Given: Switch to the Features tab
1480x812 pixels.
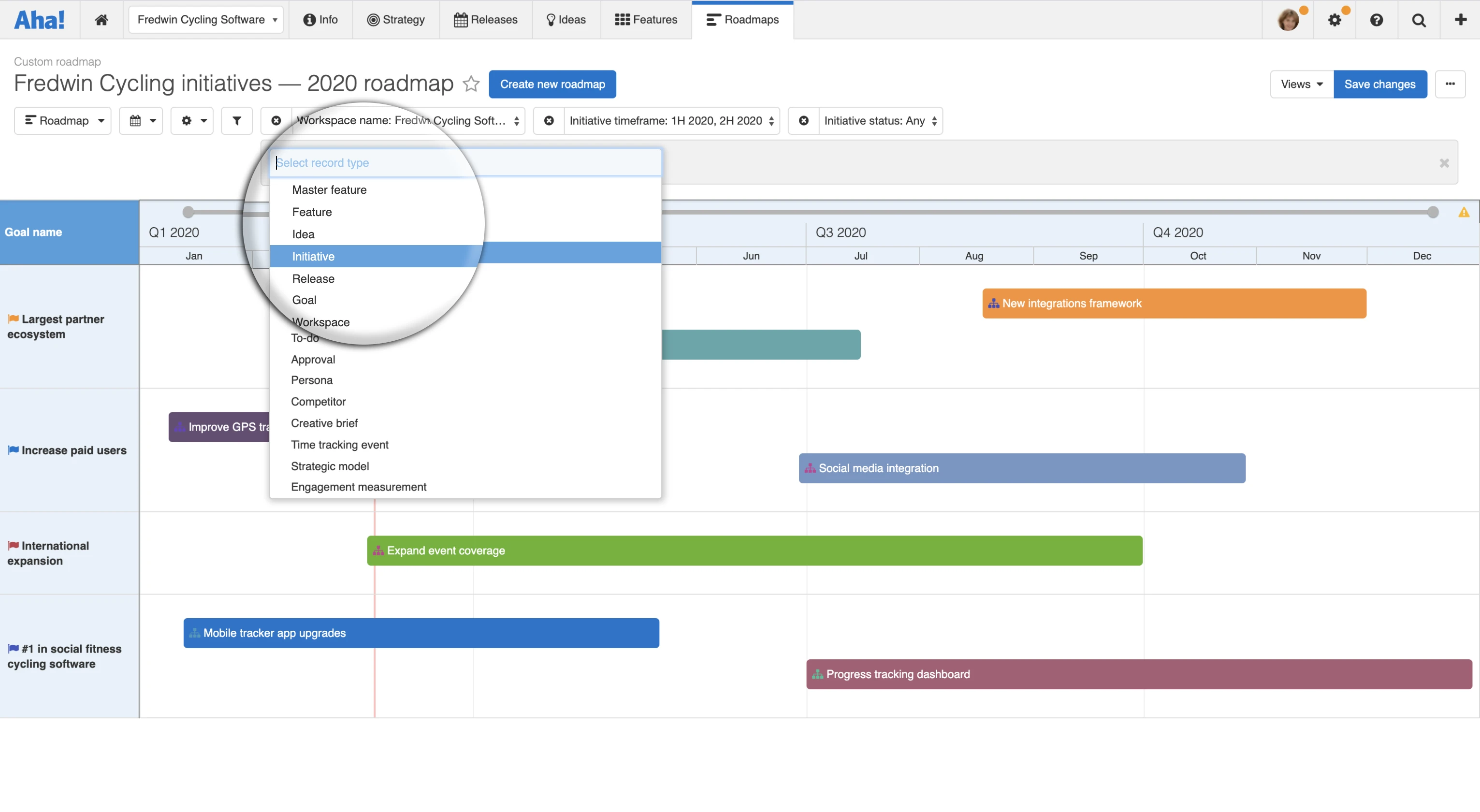Looking at the screenshot, I should pos(646,19).
